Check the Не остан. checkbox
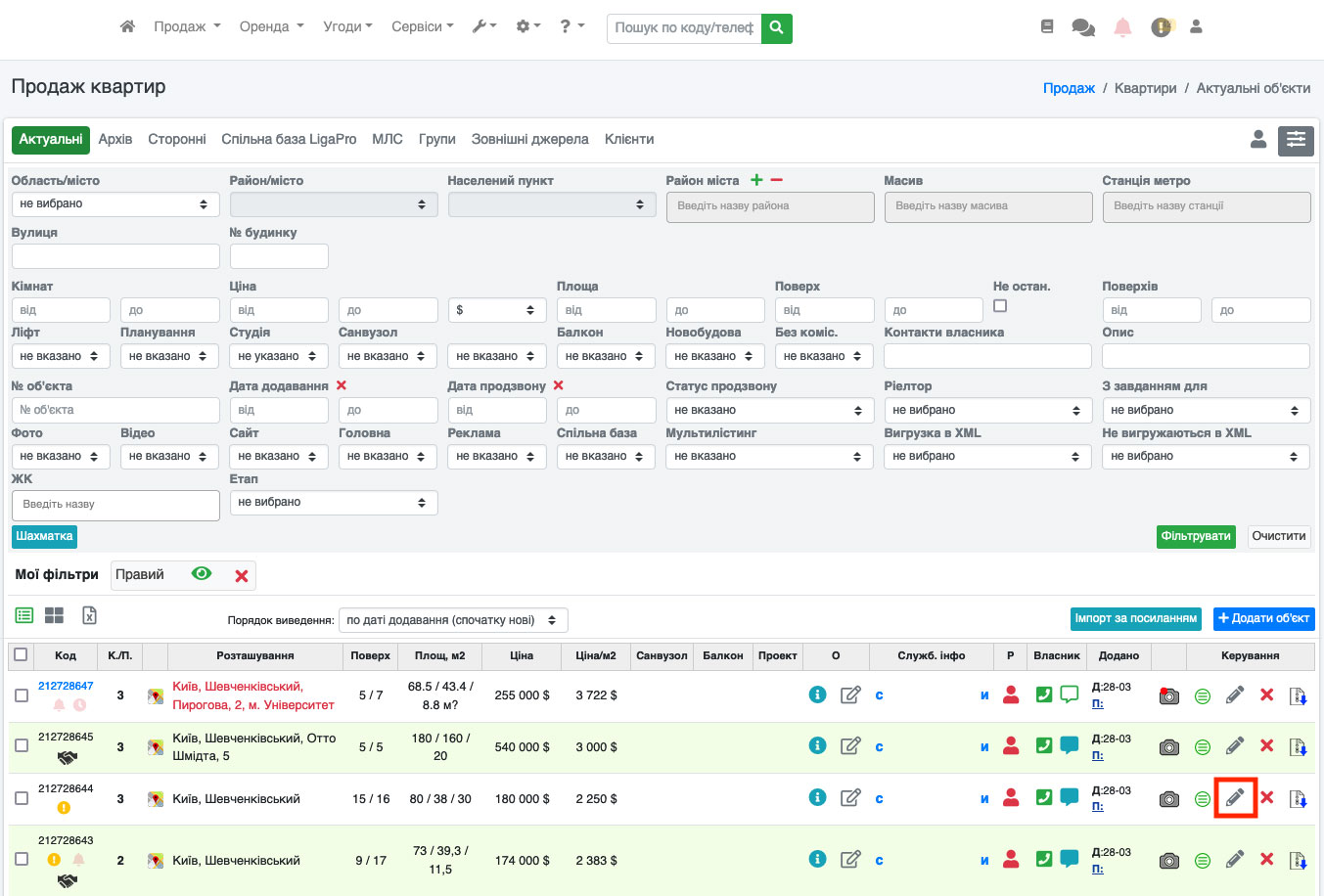Screen dimensions: 1324x896 coord(1000,306)
